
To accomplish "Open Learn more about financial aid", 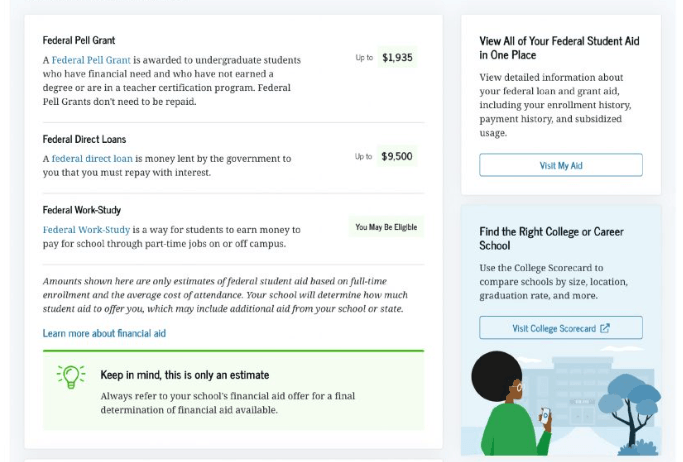I will [x=104, y=333].
